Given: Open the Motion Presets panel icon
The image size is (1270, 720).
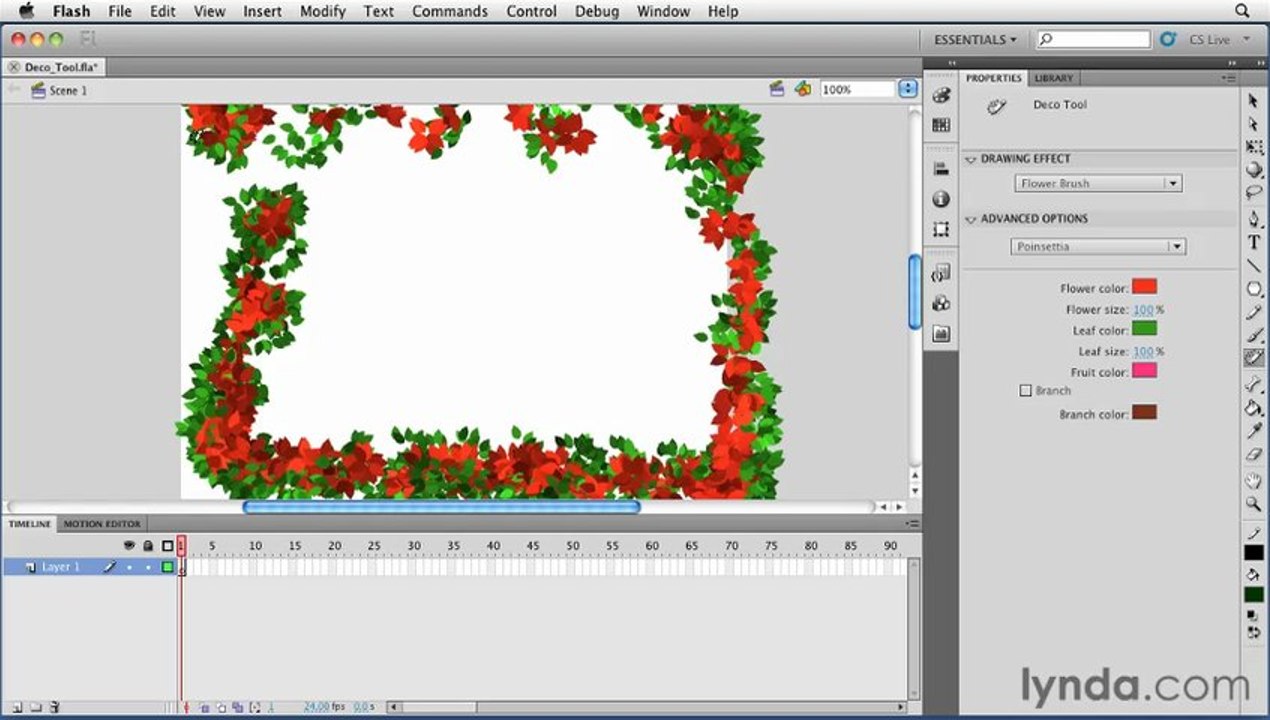Looking at the screenshot, I should pos(940,334).
